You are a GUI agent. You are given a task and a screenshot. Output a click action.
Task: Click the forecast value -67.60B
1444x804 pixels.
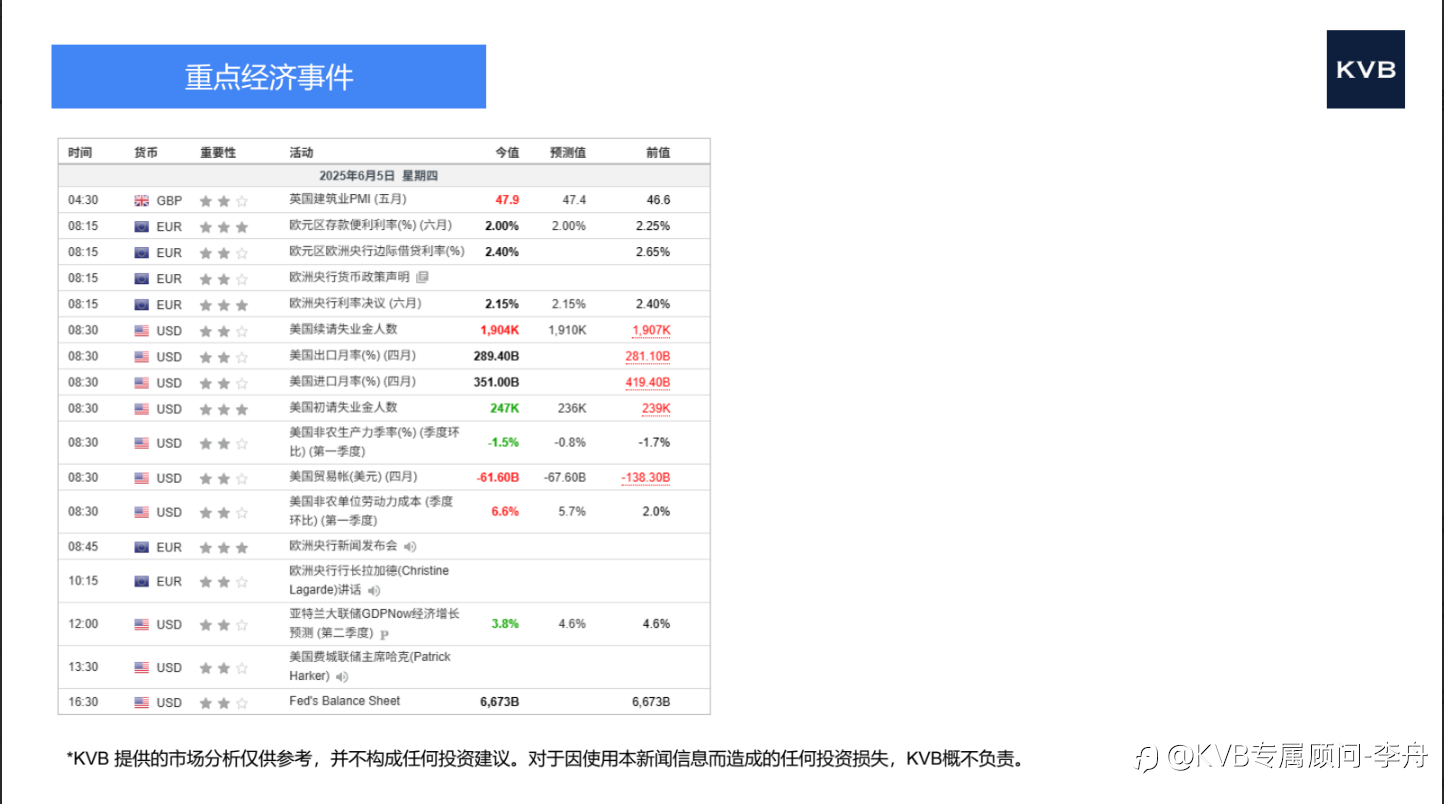coord(565,477)
